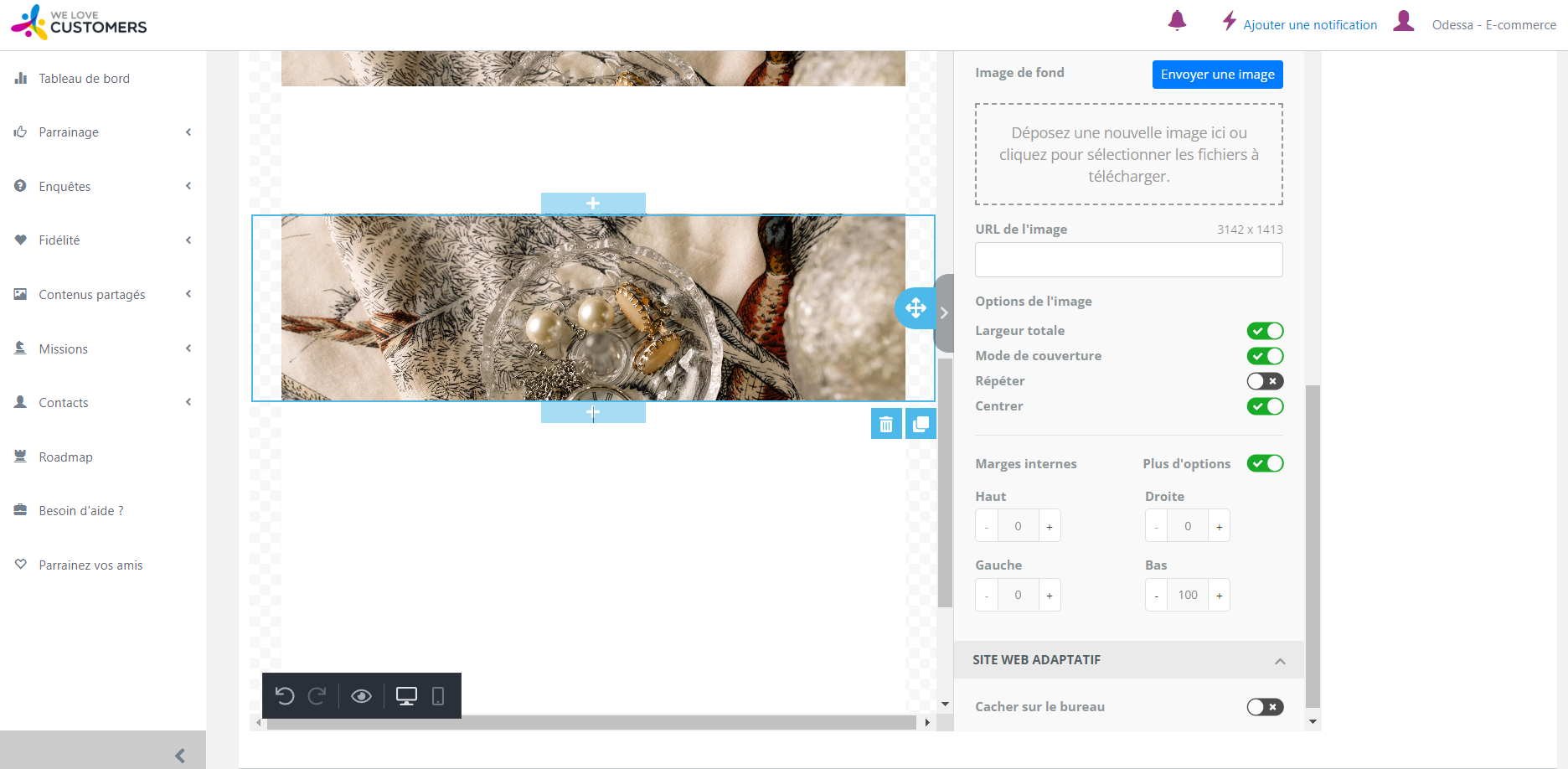Increase the Droite margin value
This screenshot has width=1568, height=769.
coord(1220,526)
